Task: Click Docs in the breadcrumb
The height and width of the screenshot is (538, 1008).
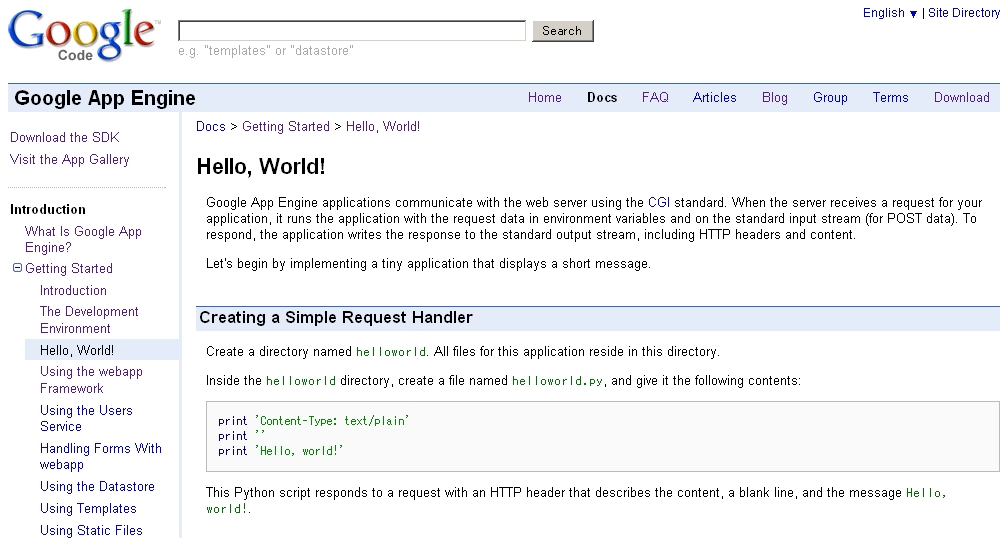Action: click(x=211, y=127)
